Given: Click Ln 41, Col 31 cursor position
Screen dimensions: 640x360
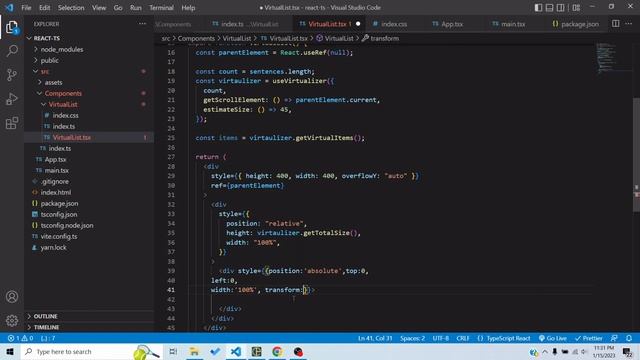Looking at the screenshot, I should pos(375,338).
